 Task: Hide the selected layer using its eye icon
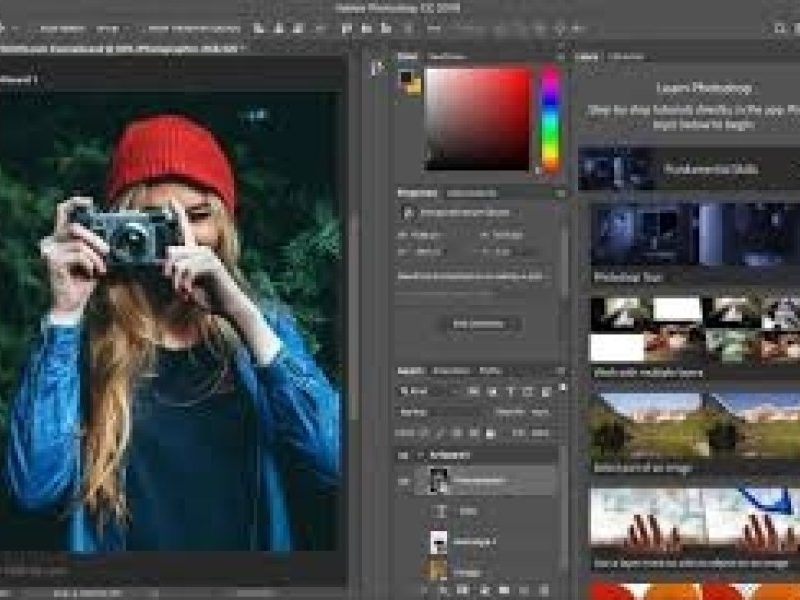[x=404, y=481]
